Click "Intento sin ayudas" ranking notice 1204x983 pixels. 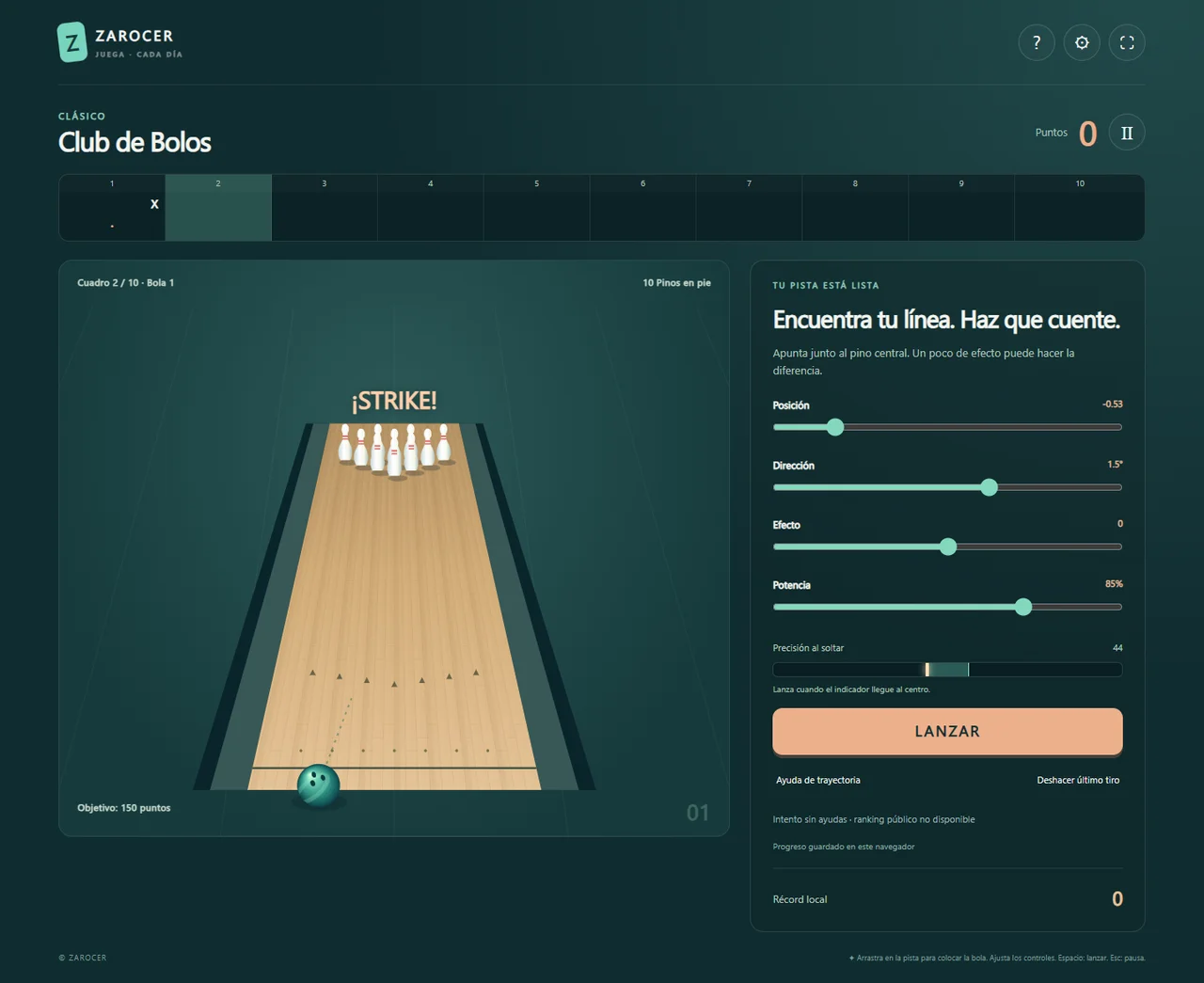(x=874, y=819)
